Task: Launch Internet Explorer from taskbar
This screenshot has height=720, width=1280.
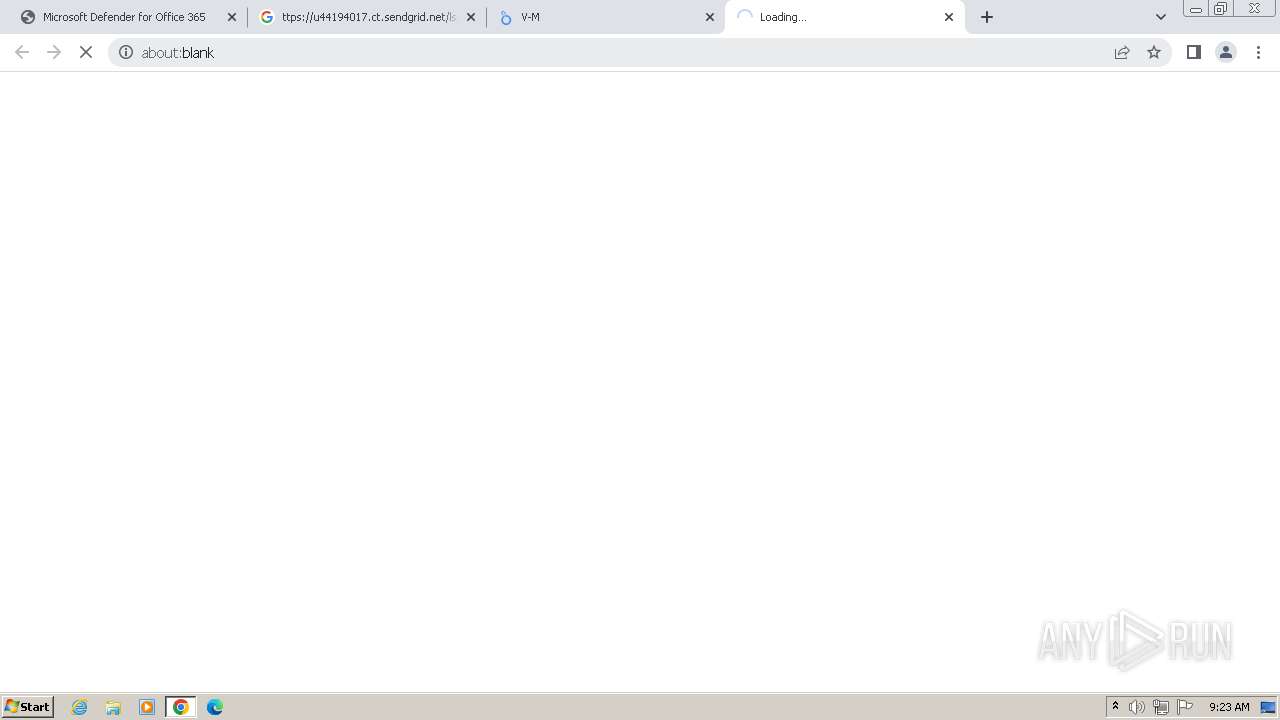Action: coord(80,707)
